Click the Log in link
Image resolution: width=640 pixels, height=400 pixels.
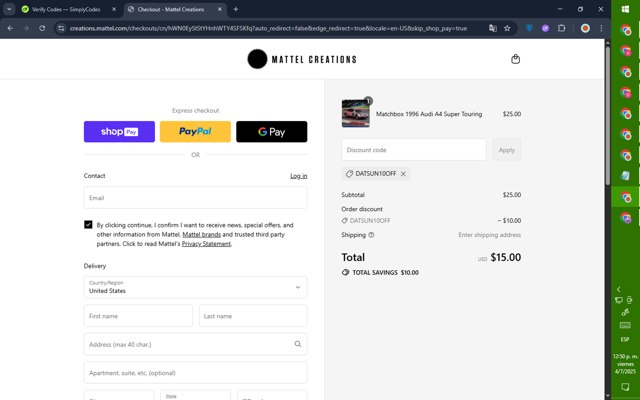(x=298, y=176)
